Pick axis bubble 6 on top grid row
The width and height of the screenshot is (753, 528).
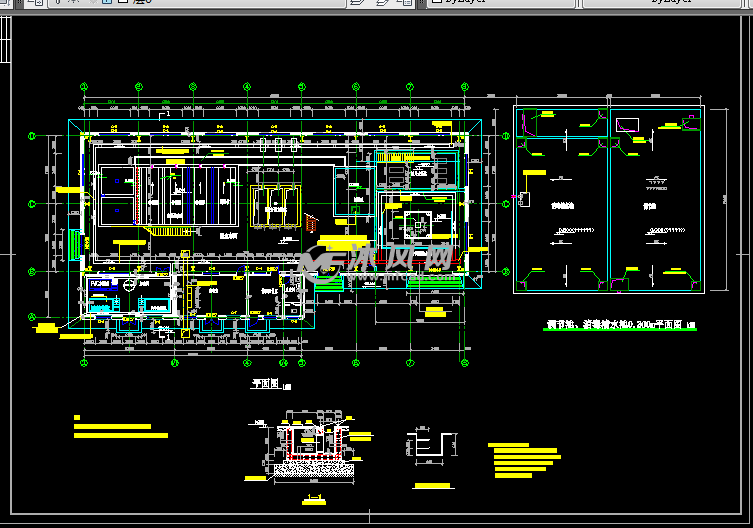[356, 87]
